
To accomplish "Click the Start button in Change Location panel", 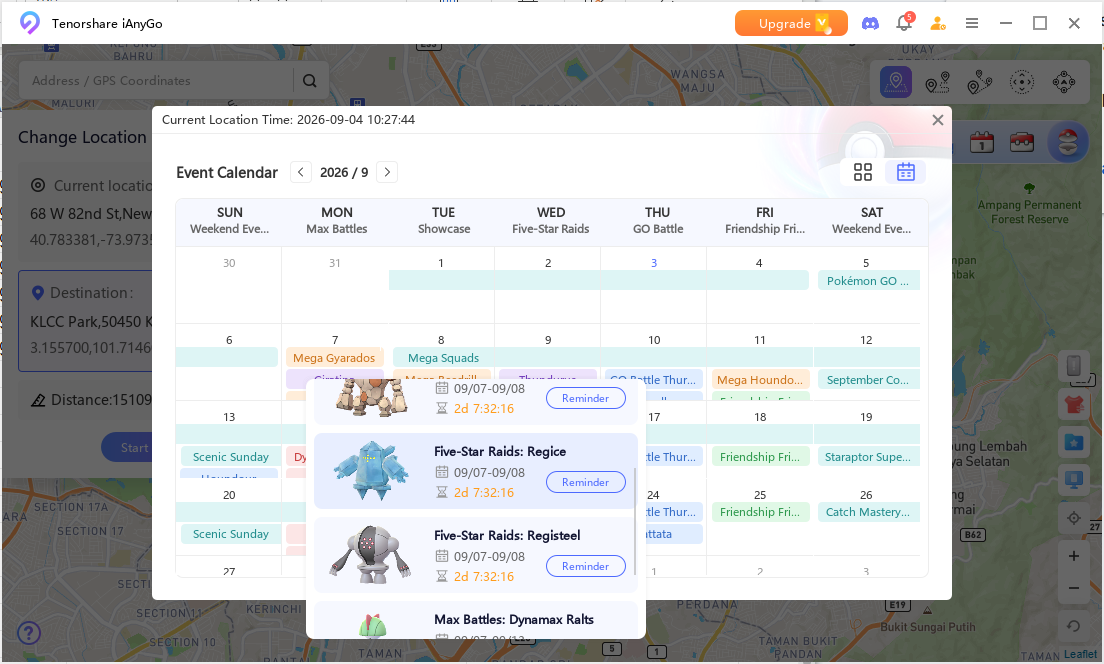I will click(x=134, y=448).
